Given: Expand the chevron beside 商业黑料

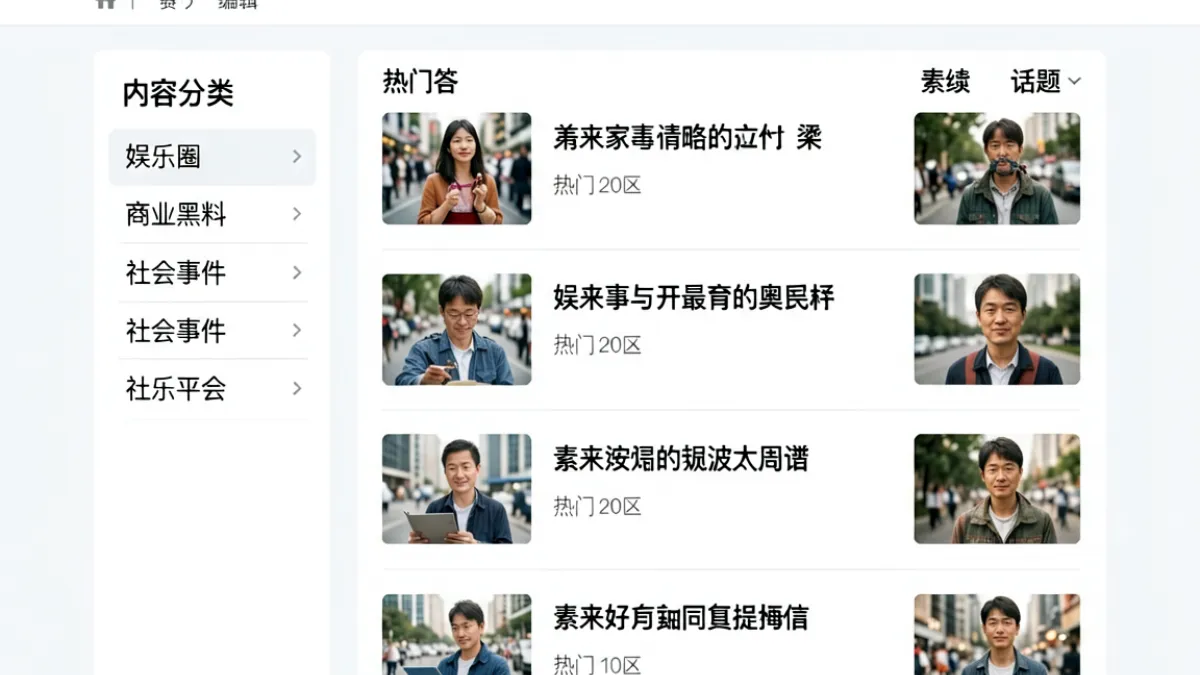Looking at the screenshot, I should pyautogui.click(x=296, y=214).
